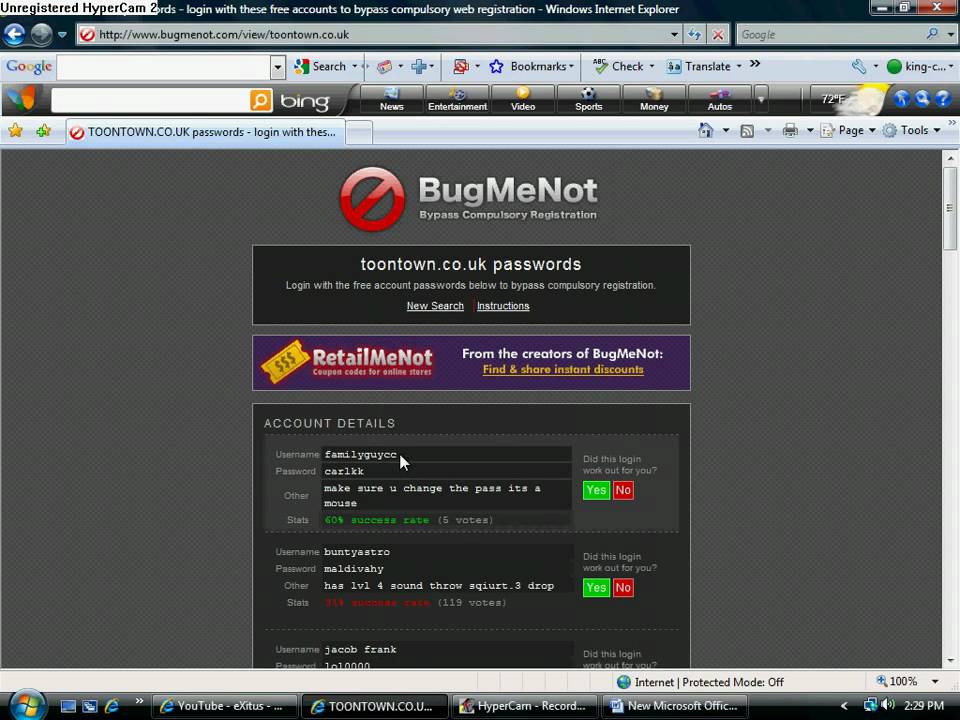Click the BugMeNot logo

469,199
